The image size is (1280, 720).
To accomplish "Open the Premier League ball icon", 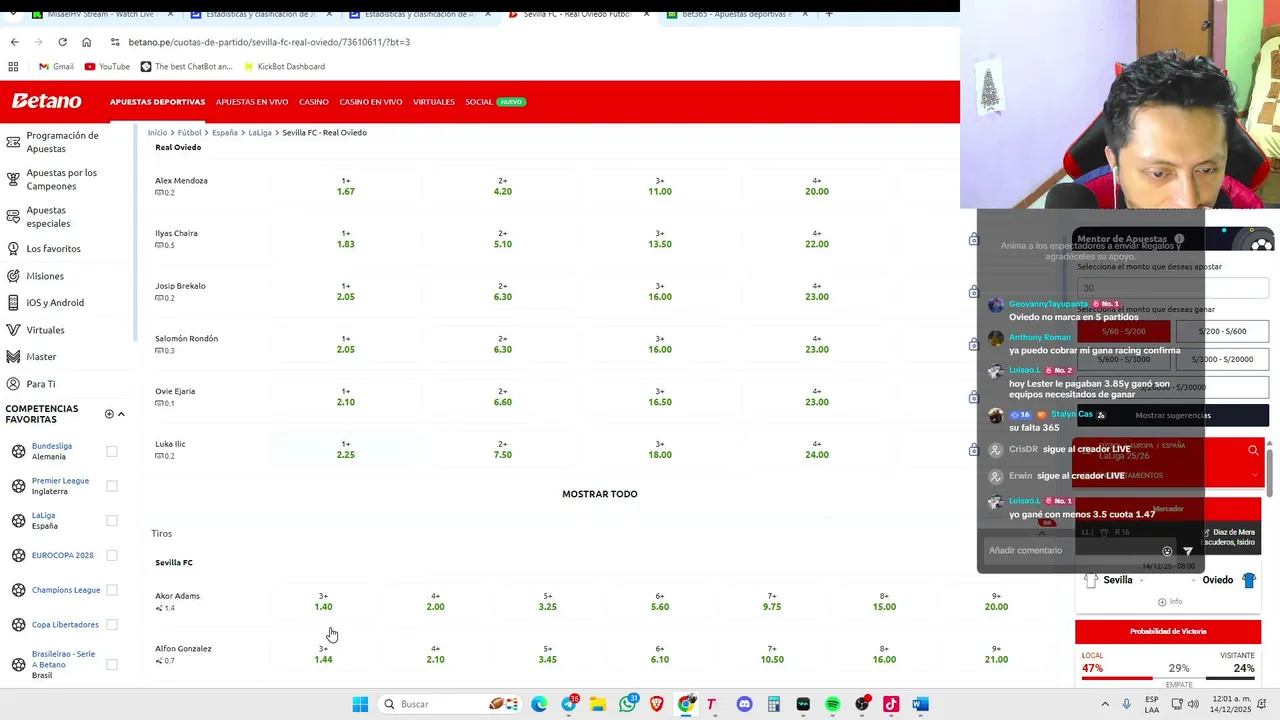I will click(18, 486).
